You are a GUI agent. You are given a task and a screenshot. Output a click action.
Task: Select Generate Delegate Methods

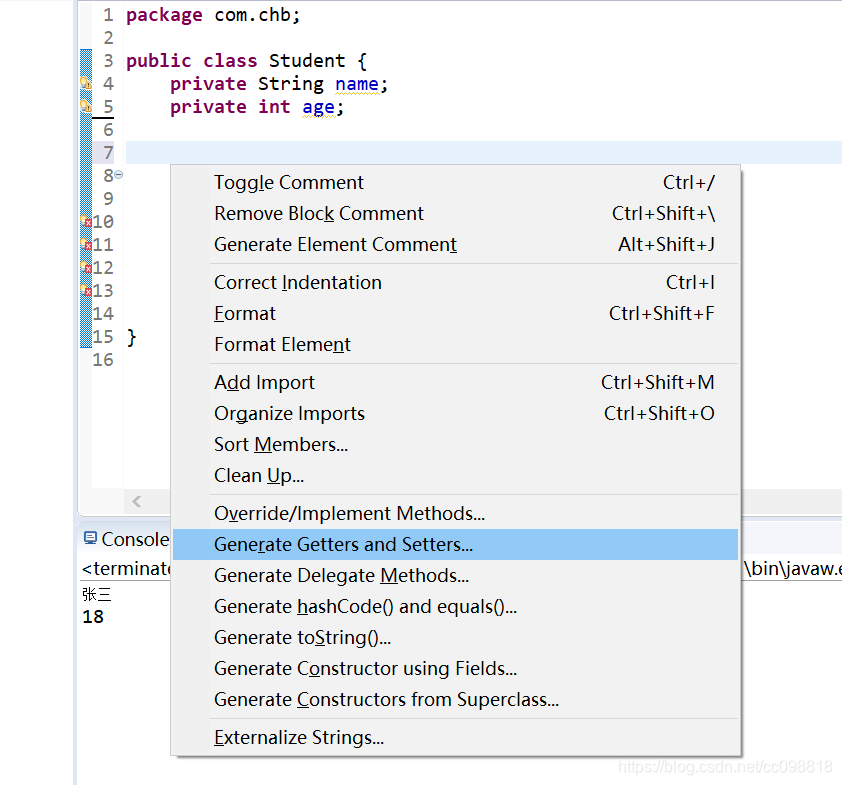(x=455, y=576)
